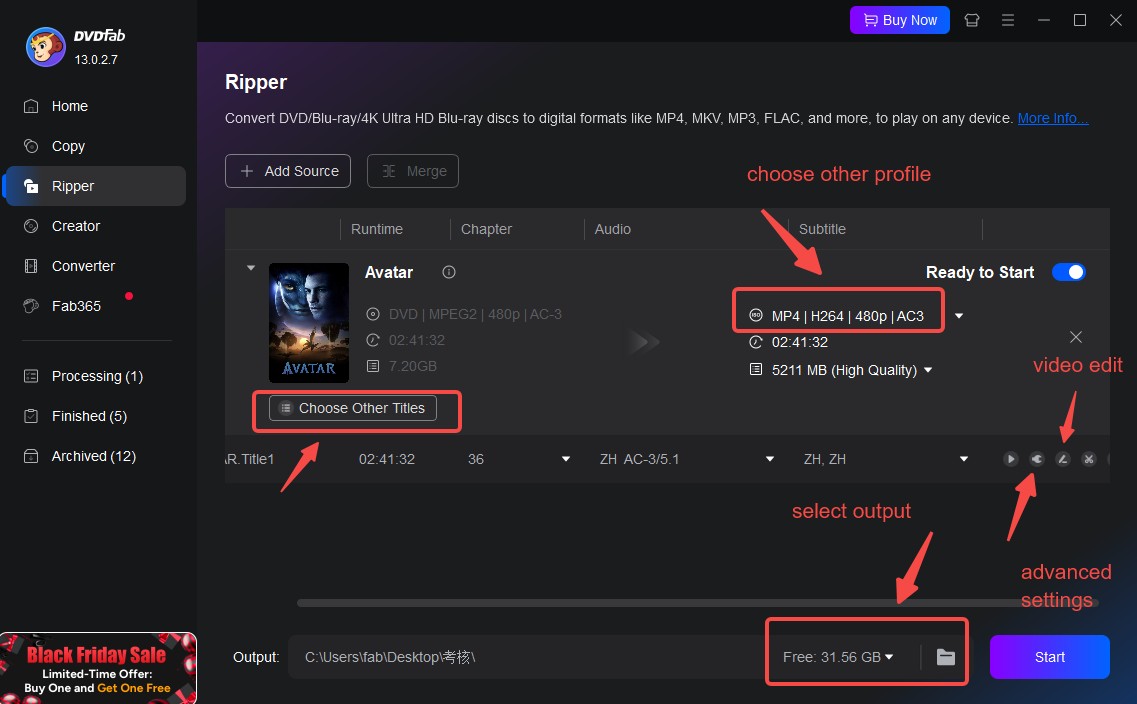Collapse the Avatar title row chevron
This screenshot has width=1137, height=704.
[251, 268]
